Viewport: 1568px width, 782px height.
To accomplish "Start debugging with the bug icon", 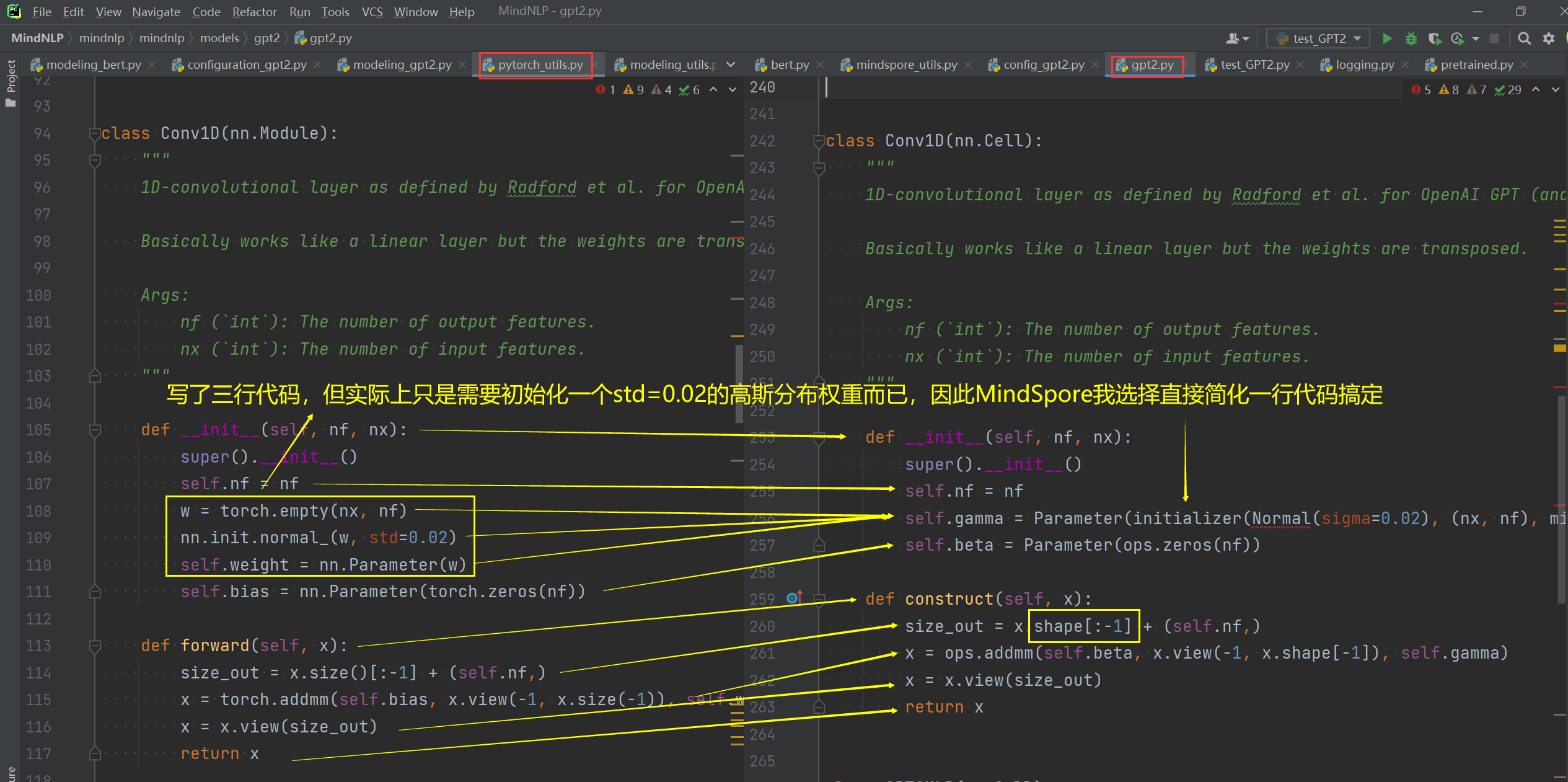I will [1411, 38].
